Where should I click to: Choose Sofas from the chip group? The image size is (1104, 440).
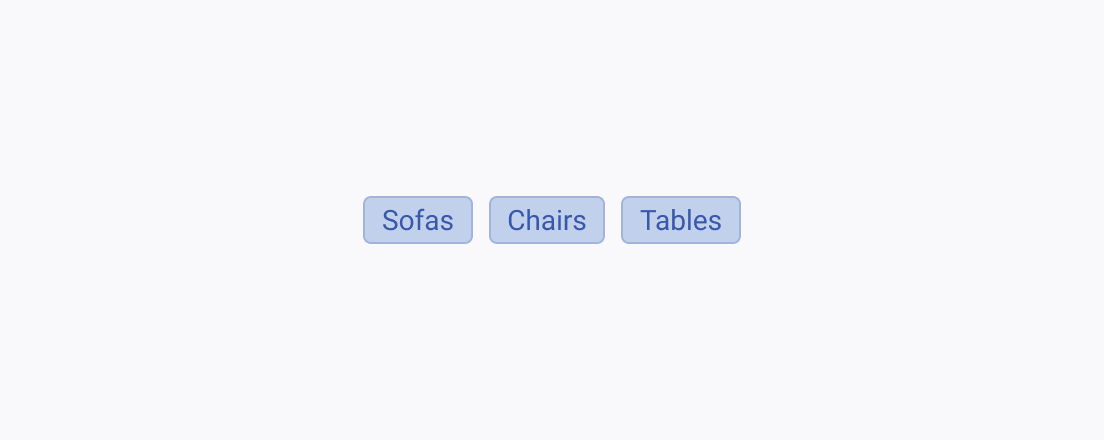tap(418, 220)
